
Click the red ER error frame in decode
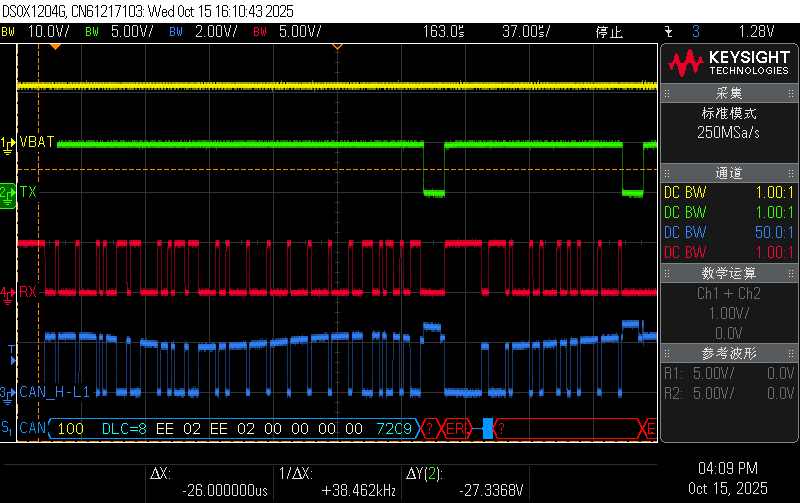456,428
